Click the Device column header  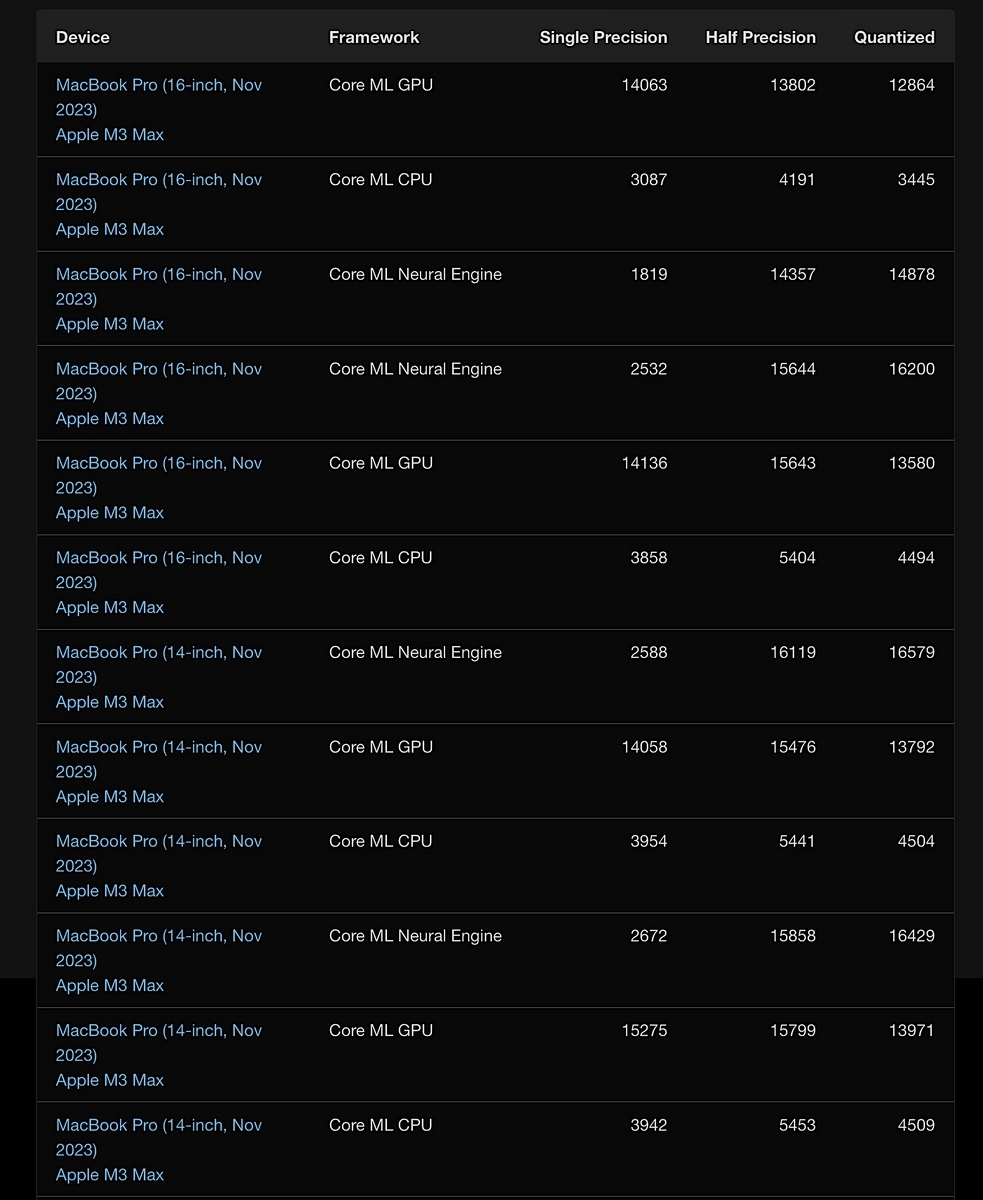click(83, 37)
